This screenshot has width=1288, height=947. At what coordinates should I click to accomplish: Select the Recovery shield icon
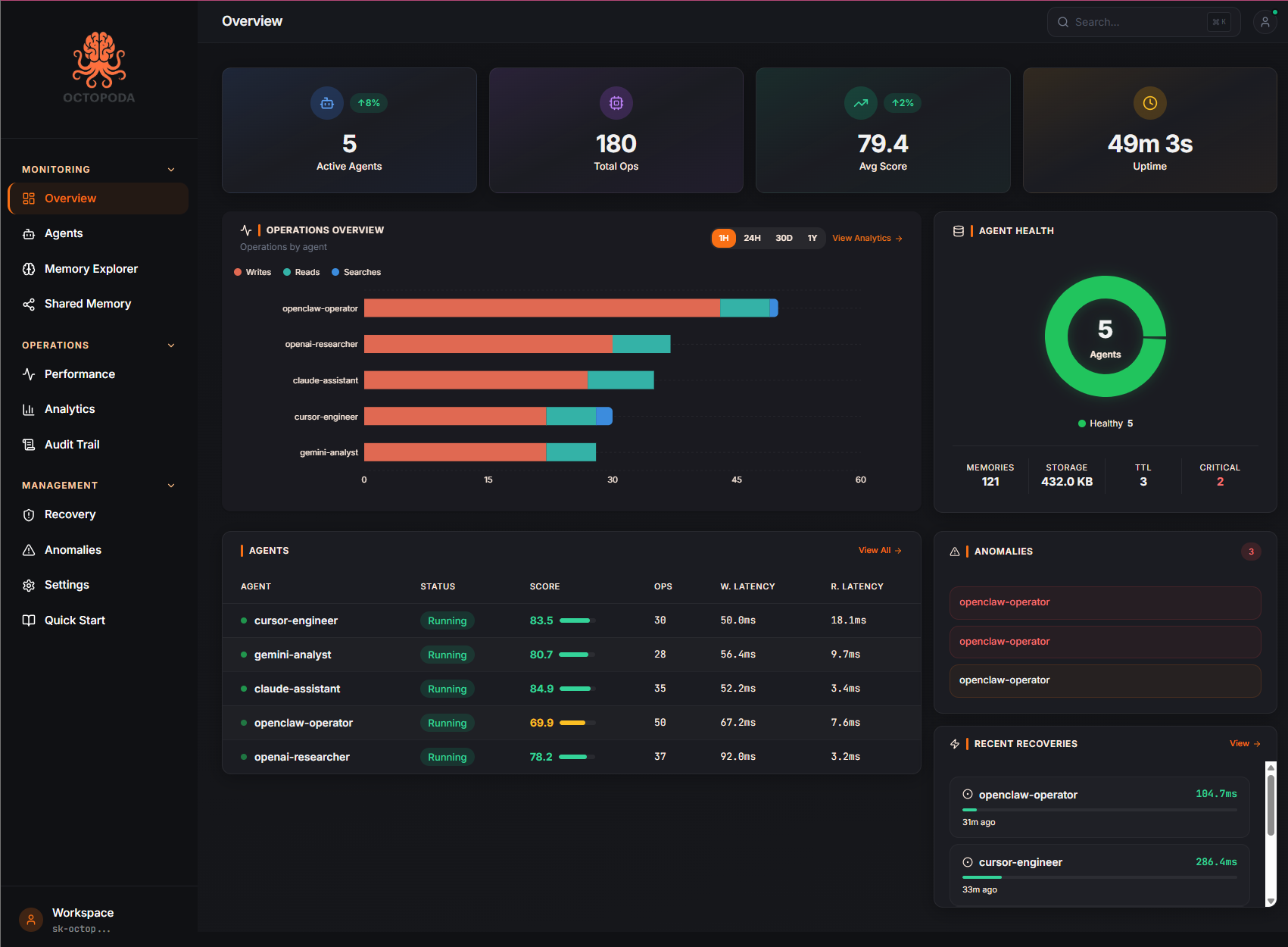point(29,514)
